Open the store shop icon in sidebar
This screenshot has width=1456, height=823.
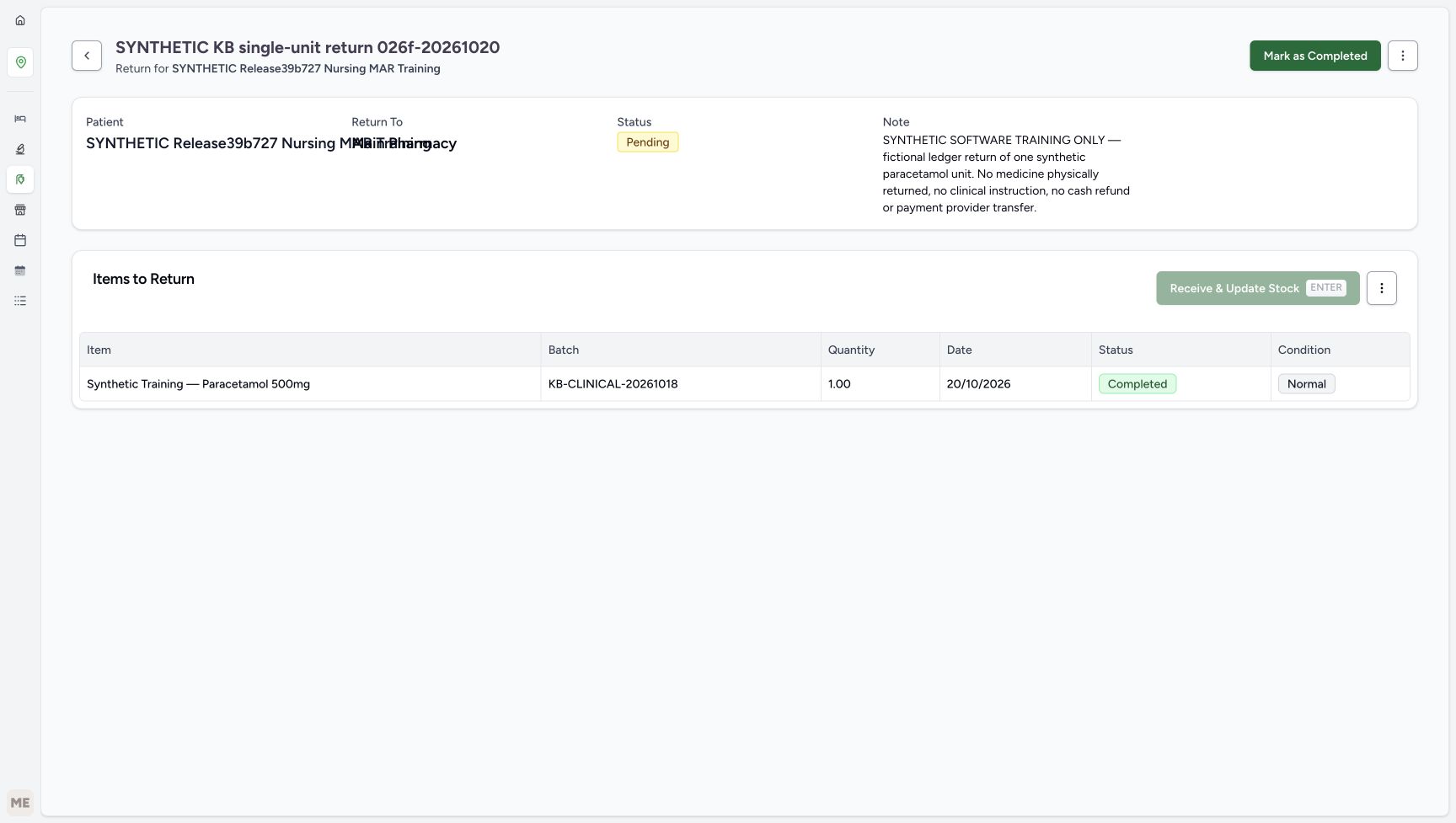pyautogui.click(x=20, y=210)
